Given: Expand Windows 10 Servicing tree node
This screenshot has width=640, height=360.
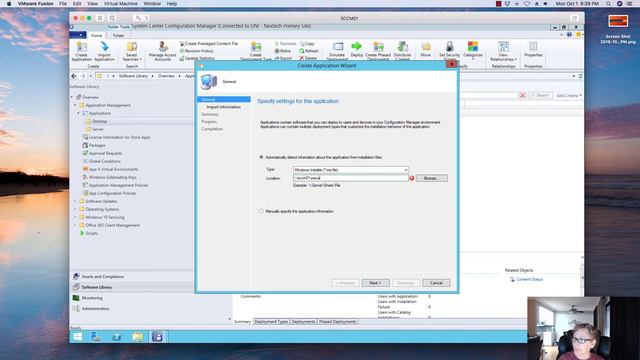Looking at the screenshot, I should (x=76, y=218).
